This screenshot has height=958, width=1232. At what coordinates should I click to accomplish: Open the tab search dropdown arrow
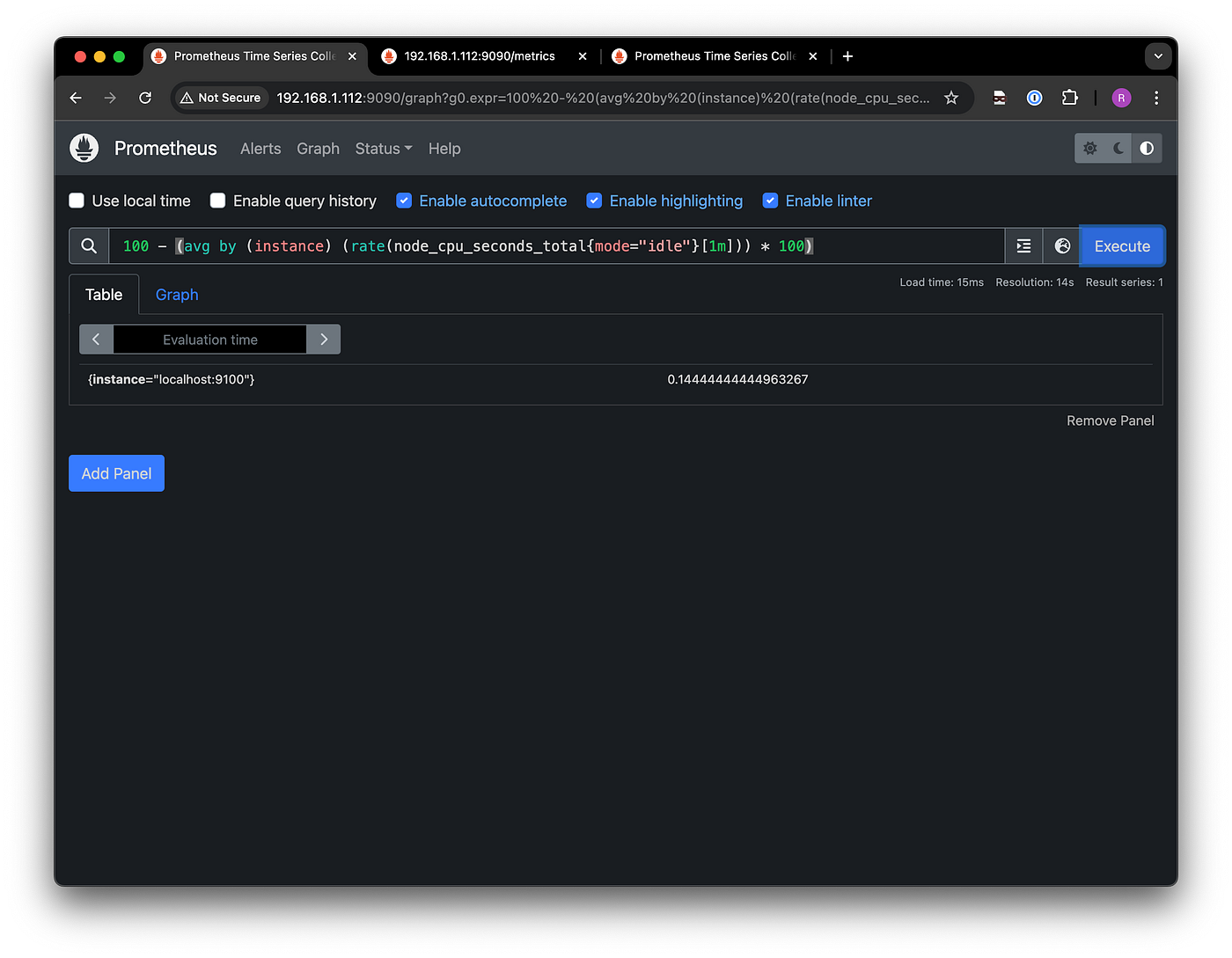[x=1158, y=56]
